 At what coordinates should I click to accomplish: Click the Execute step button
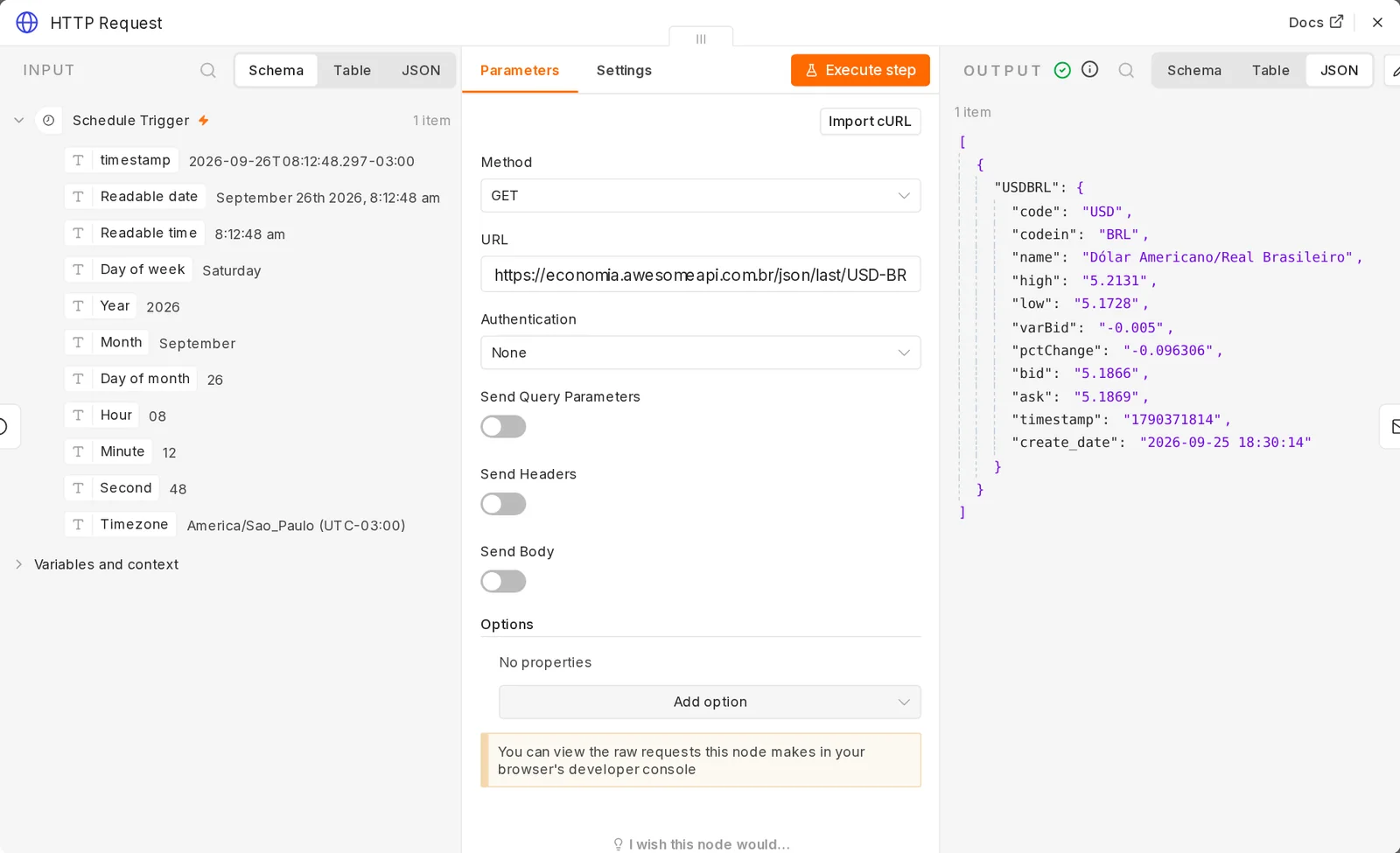pyautogui.click(x=860, y=70)
